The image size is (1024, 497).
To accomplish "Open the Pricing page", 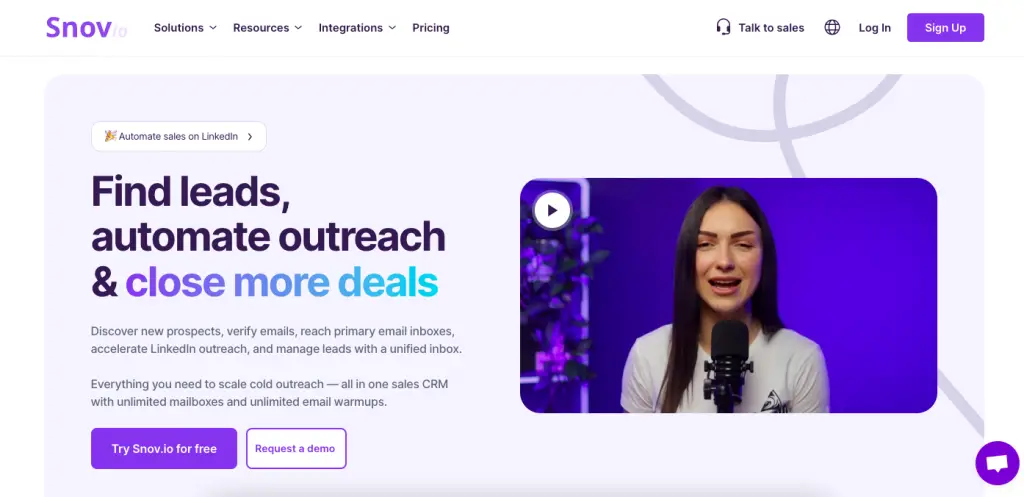I will coord(431,27).
